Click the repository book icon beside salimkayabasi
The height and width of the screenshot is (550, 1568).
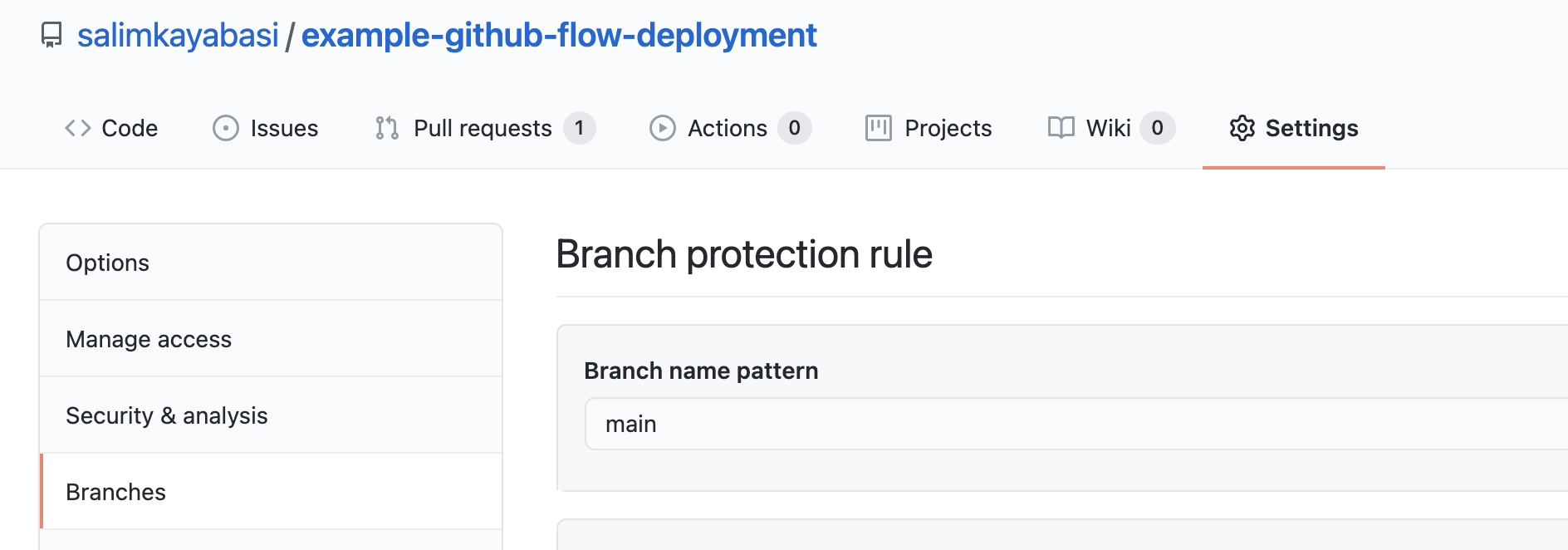pyautogui.click(x=51, y=35)
